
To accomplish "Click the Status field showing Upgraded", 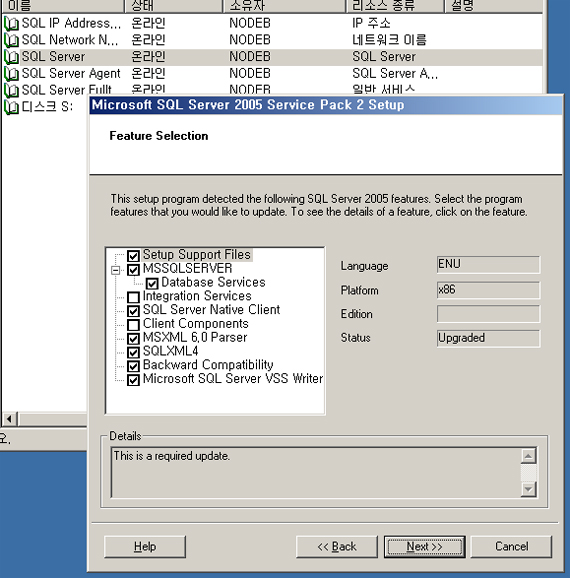I will 488,338.
